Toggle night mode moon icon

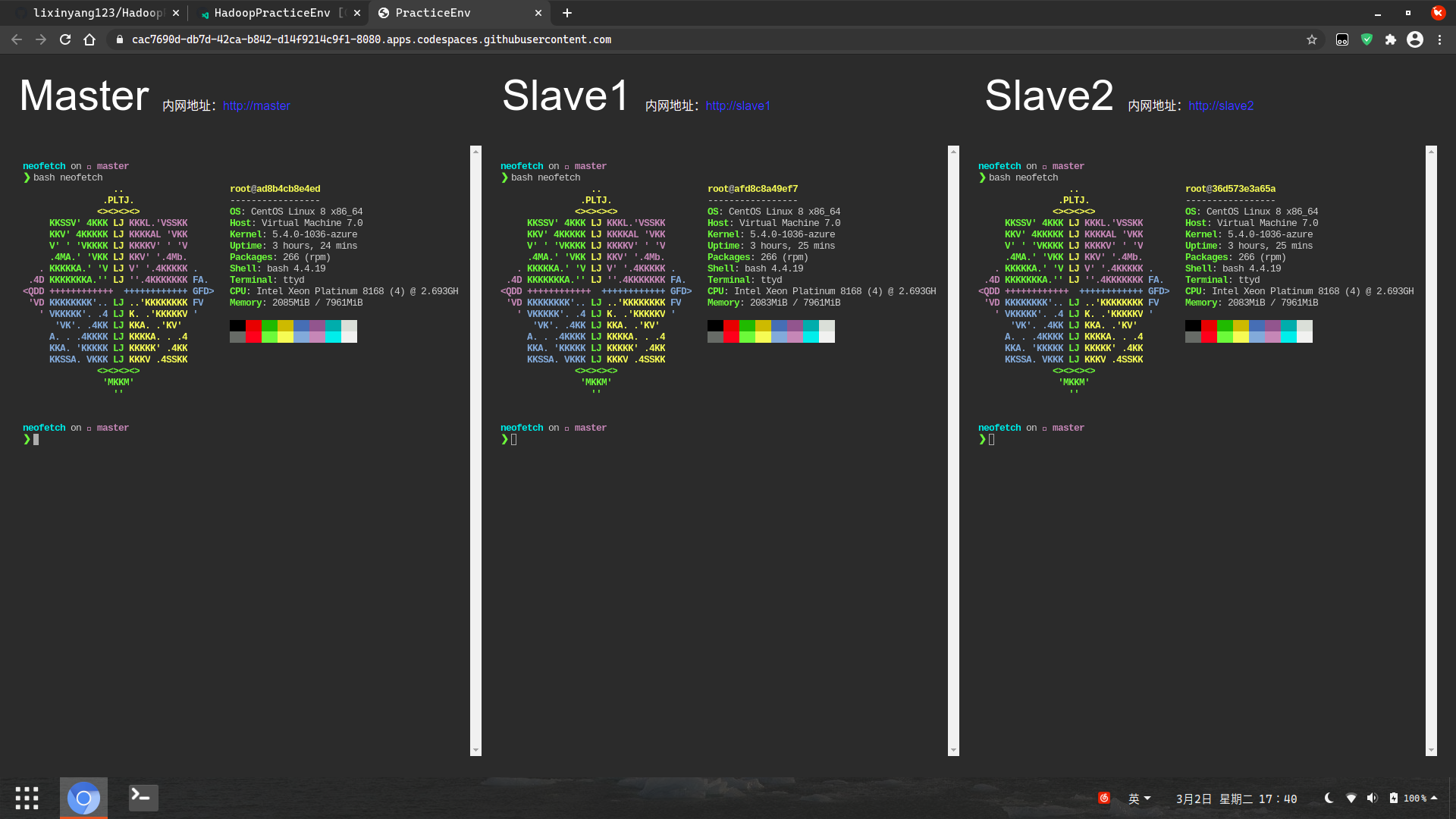[1329, 798]
